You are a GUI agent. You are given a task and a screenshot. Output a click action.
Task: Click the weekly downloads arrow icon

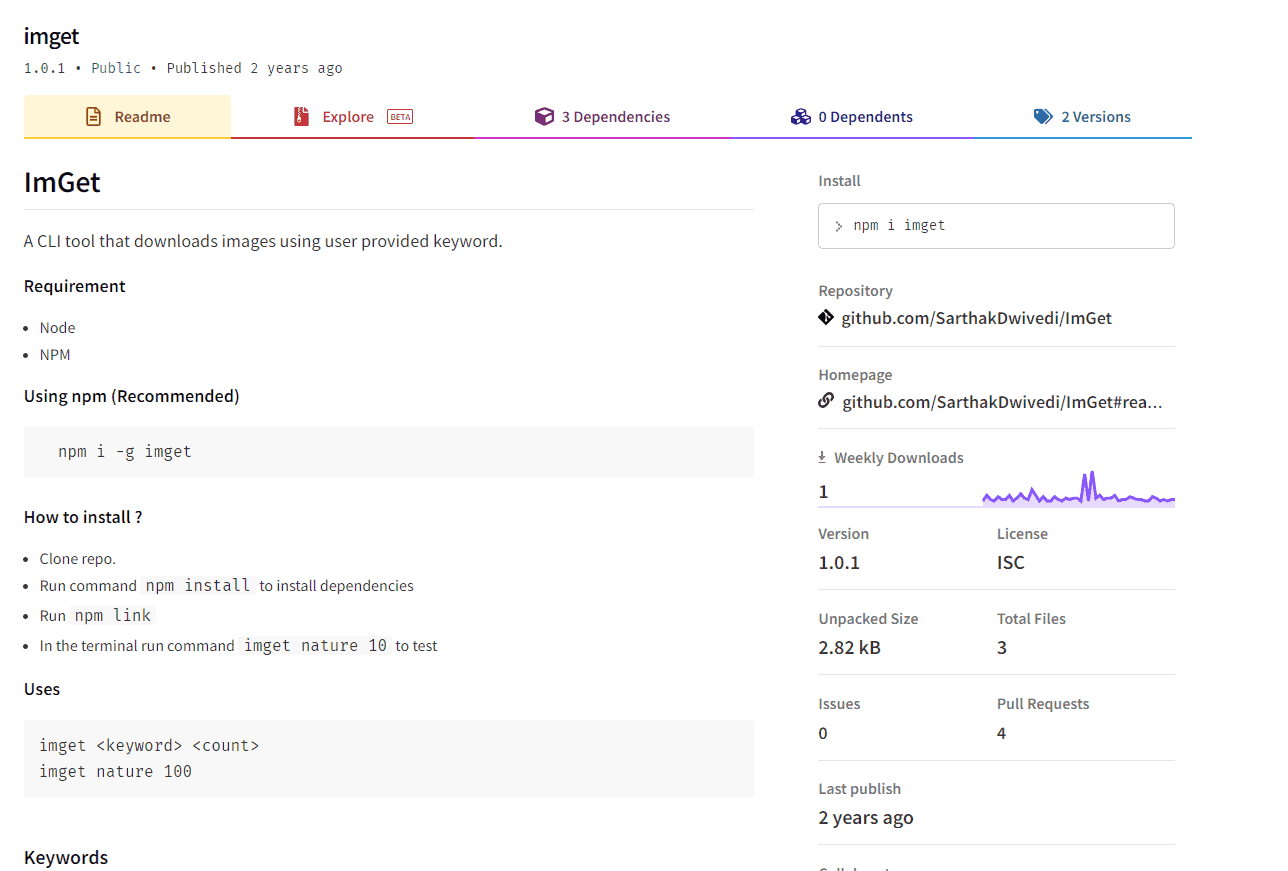point(822,458)
